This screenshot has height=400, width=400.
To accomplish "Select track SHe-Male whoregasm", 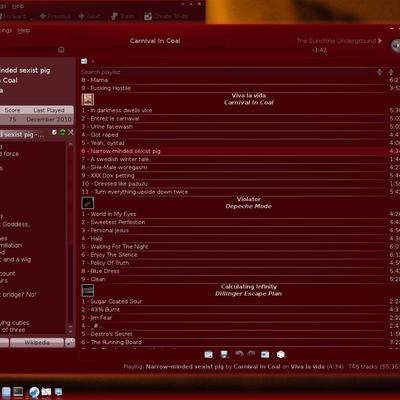I will pos(240,167).
